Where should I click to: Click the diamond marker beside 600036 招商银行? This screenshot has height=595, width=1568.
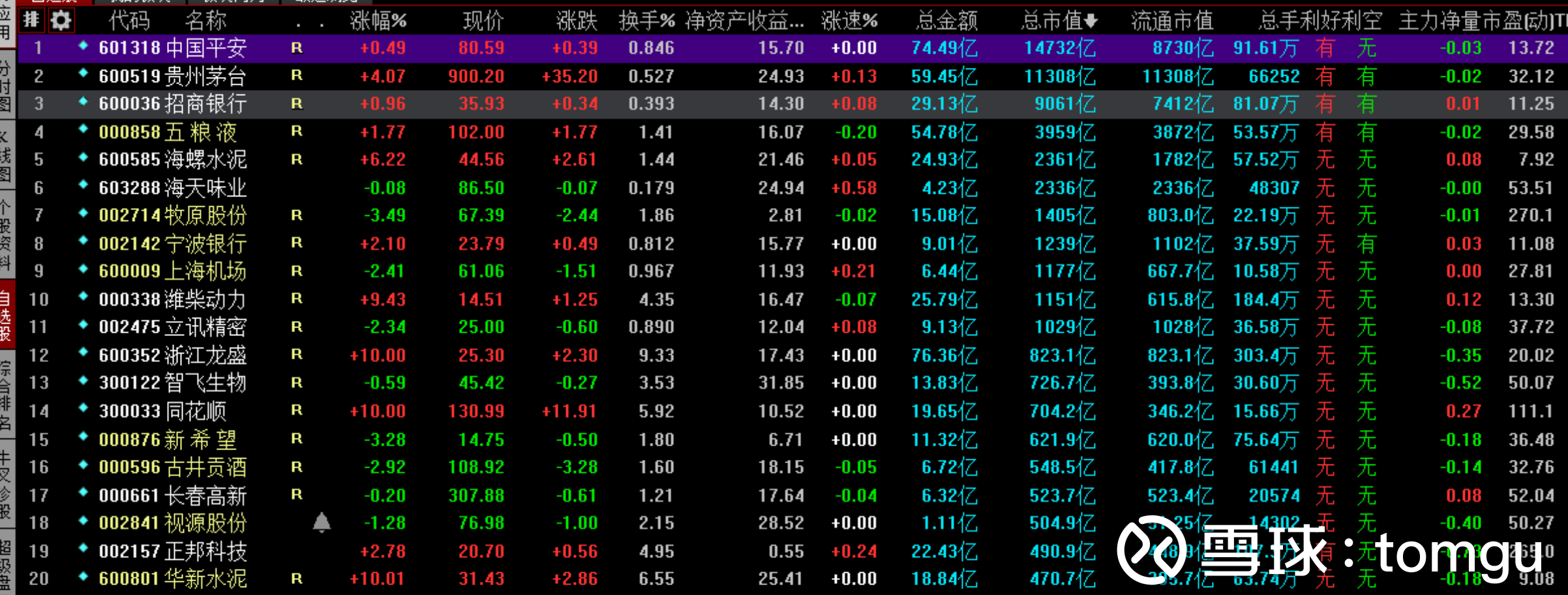pyautogui.click(x=83, y=102)
